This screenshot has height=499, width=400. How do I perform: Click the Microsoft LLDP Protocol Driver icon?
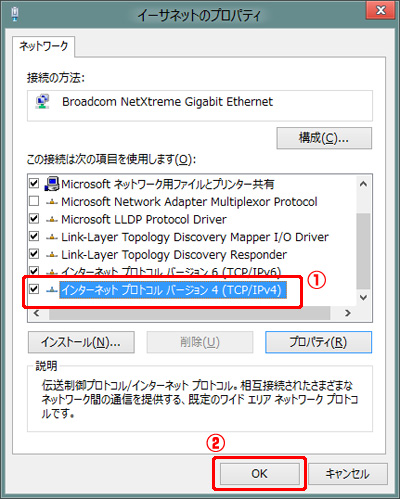[x=52, y=219]
